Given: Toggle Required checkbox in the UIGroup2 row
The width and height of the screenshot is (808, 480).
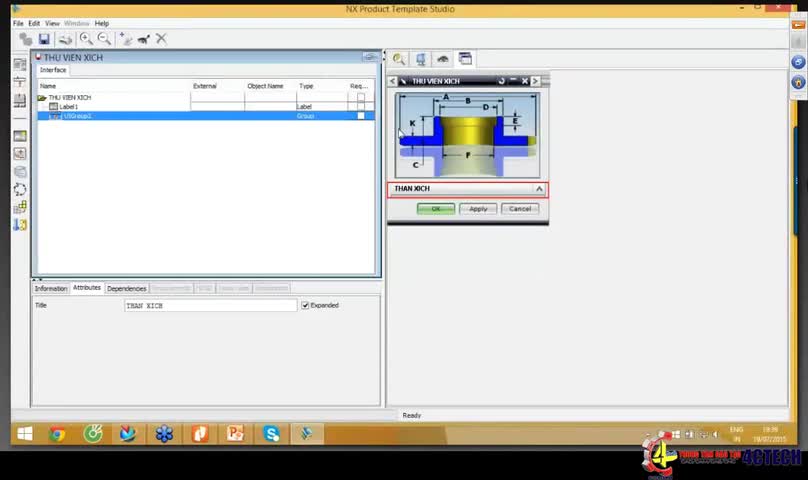Looking at the screenshot, I should [x=361, y=115].
